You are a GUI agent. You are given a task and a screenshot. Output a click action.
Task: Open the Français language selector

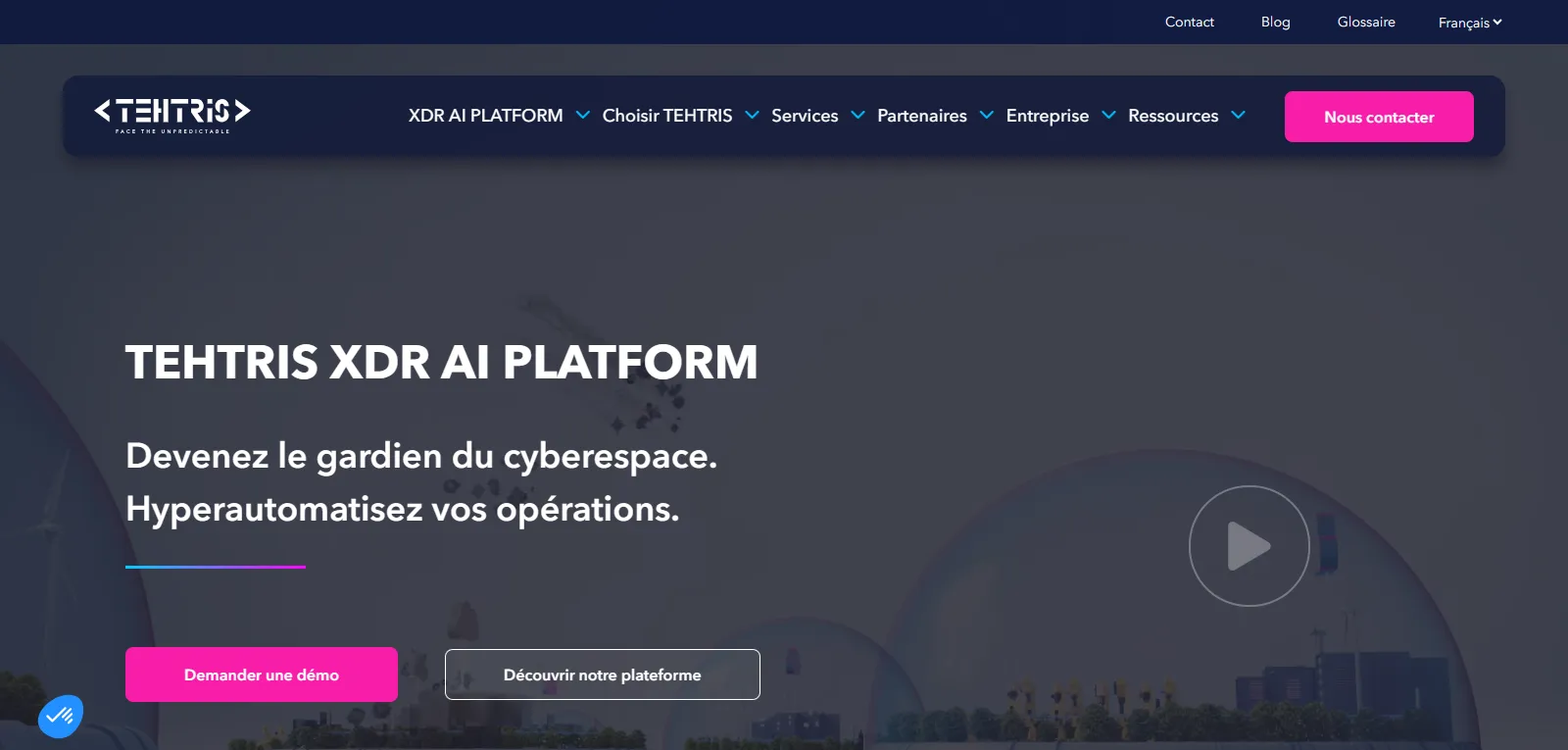pyautogui.click(x=1470, y=23)
